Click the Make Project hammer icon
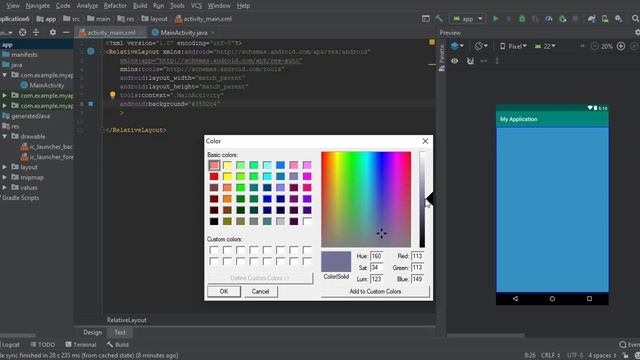 tap(439, 19)
